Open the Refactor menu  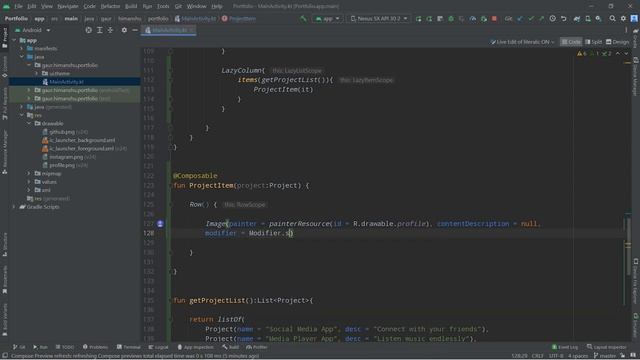coord(110,6)
